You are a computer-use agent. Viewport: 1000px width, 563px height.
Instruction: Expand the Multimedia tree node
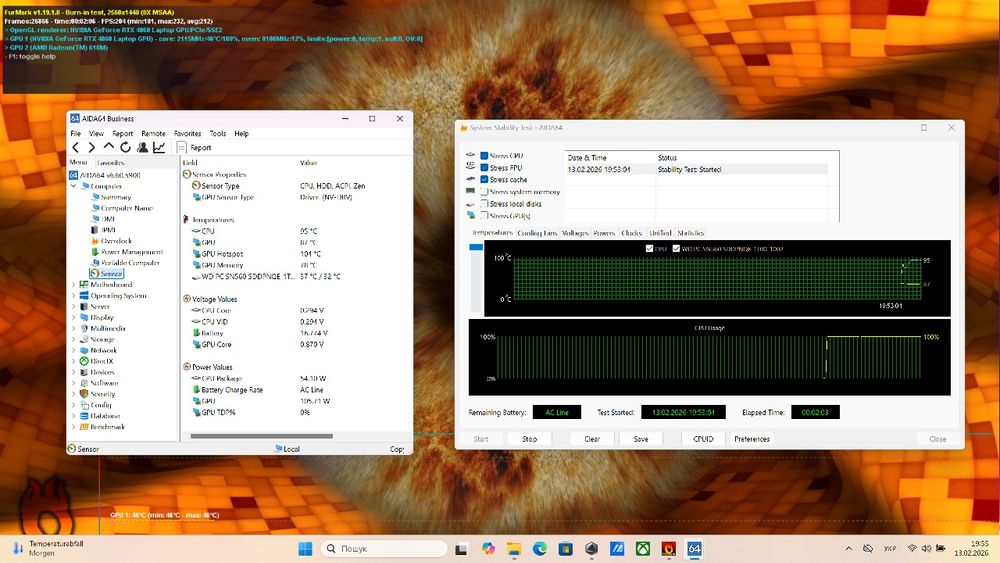click(x=74, y=328)
